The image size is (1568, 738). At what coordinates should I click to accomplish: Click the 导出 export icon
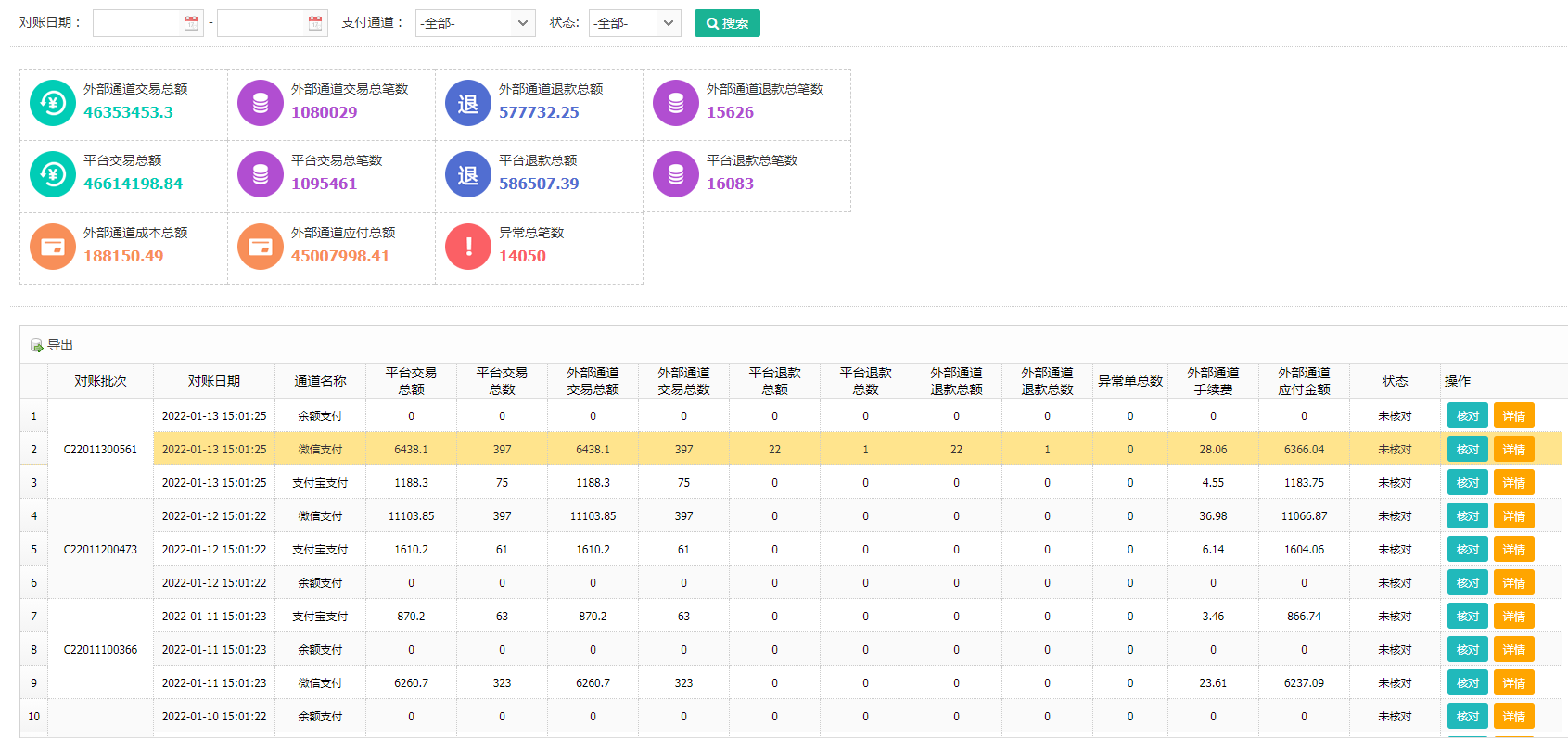37,346
